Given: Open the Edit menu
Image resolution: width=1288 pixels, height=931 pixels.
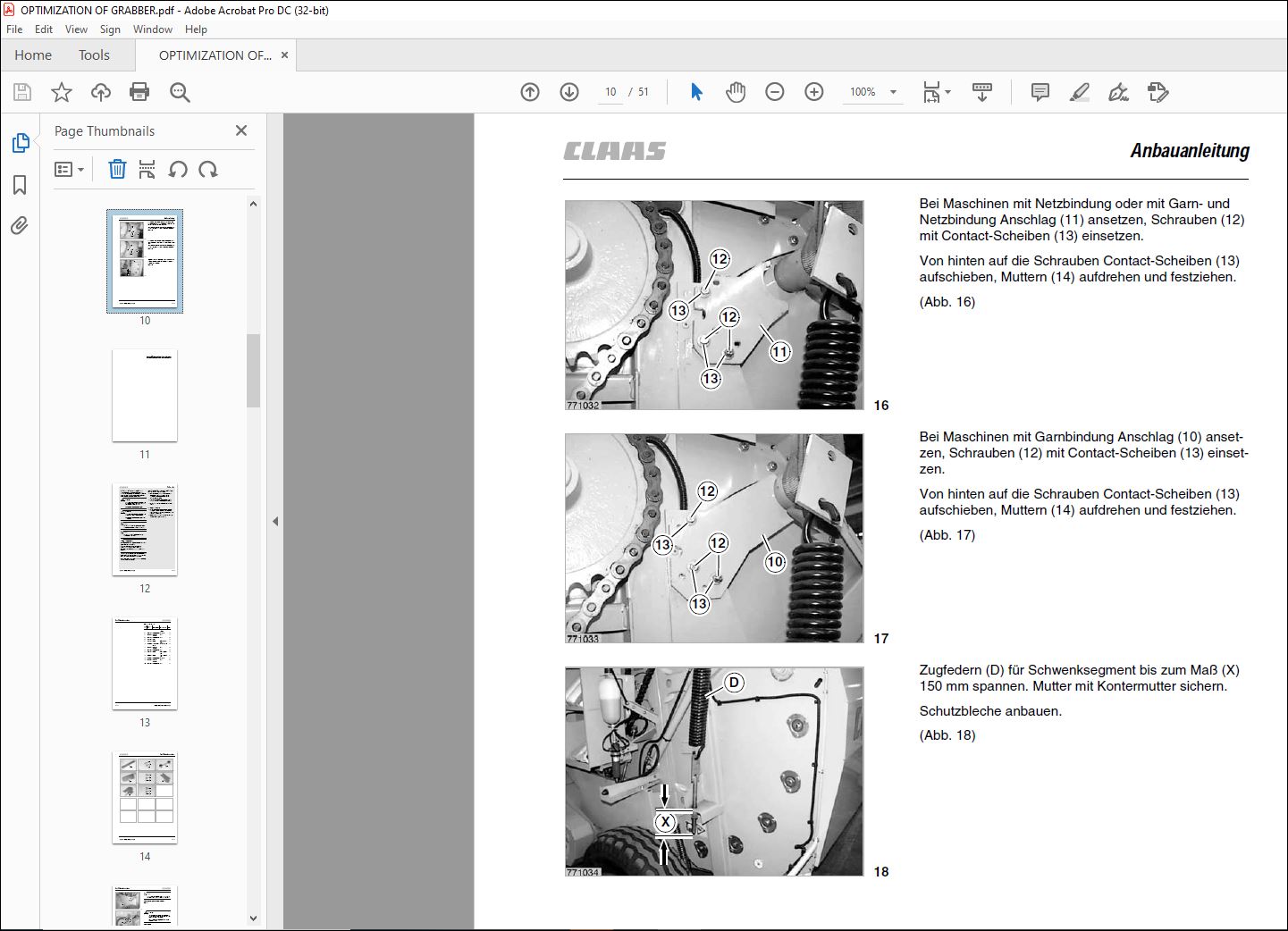Looking at the screenshot, I should pyautogui.click(x=44, y=29).
